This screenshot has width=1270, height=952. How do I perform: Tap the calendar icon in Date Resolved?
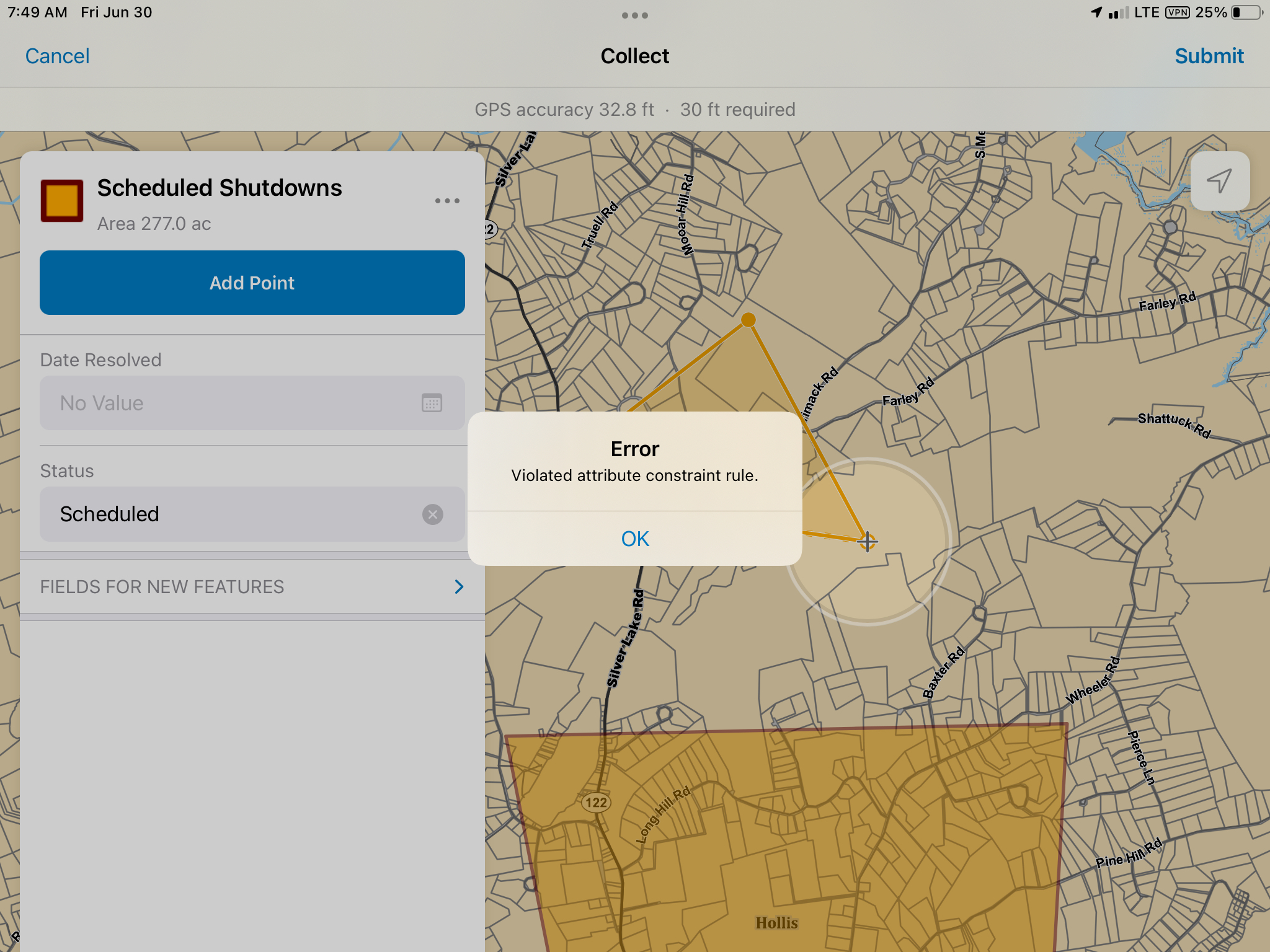click(432, 403)
